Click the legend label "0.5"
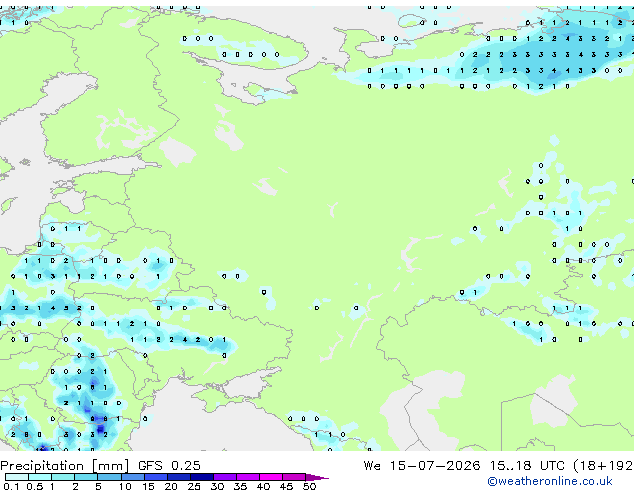The width and height of the screenshot is (634, 490). click(x=34, y=486)
